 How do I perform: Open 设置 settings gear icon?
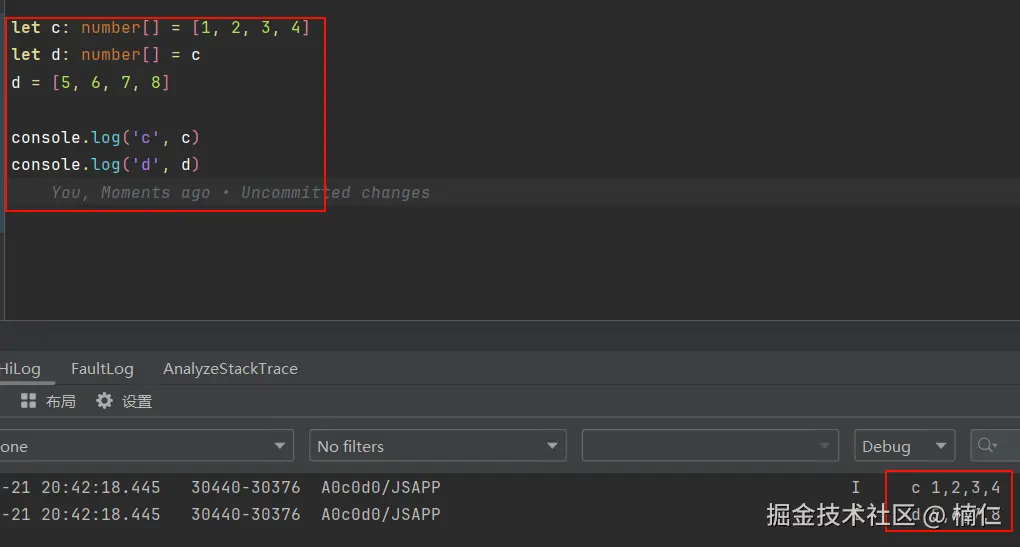click(x=104, y=401)
